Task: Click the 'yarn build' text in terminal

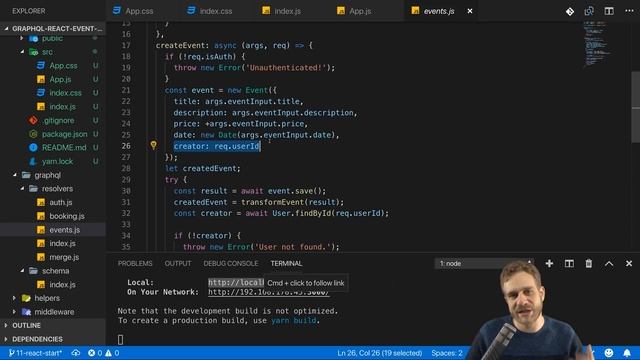Action: tap(293, 320)
